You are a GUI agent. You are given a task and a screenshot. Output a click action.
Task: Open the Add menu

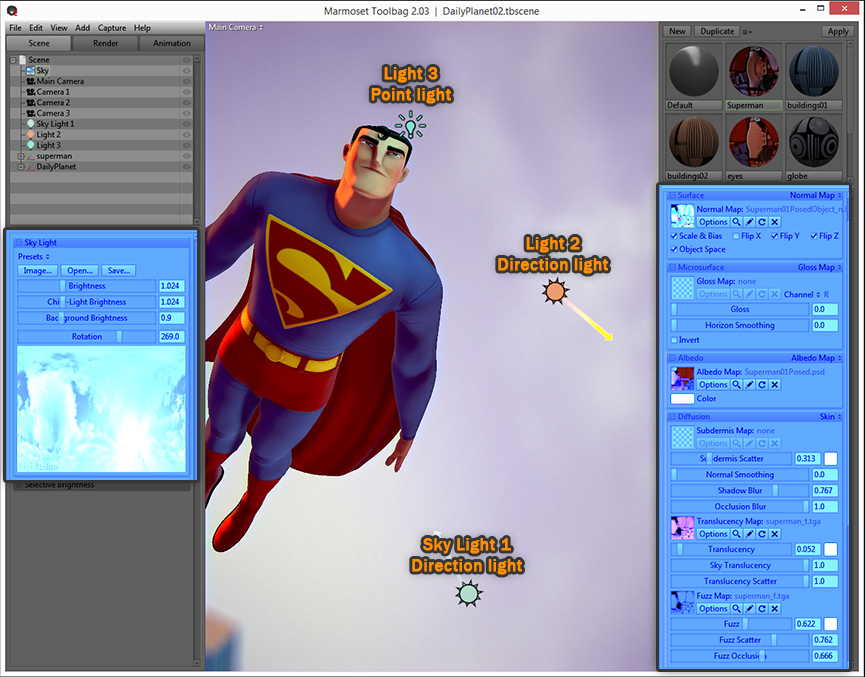click(x=83, y=28)
